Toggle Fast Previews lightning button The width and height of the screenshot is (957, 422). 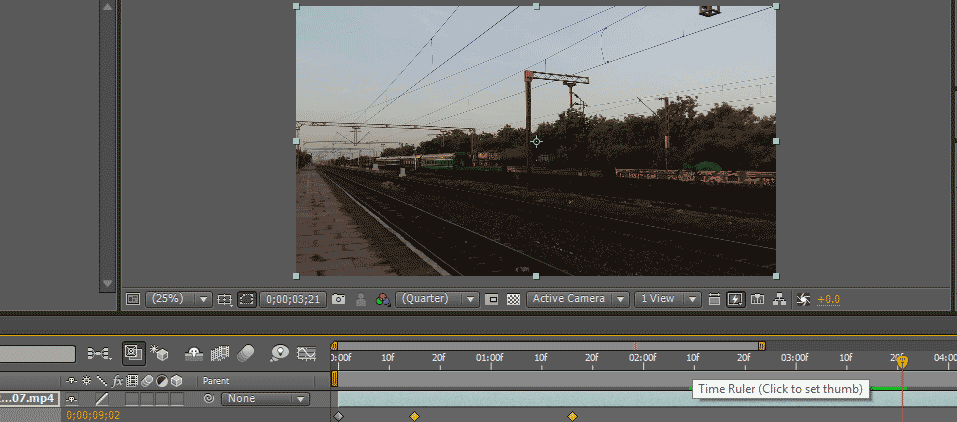tap(735, 299)
